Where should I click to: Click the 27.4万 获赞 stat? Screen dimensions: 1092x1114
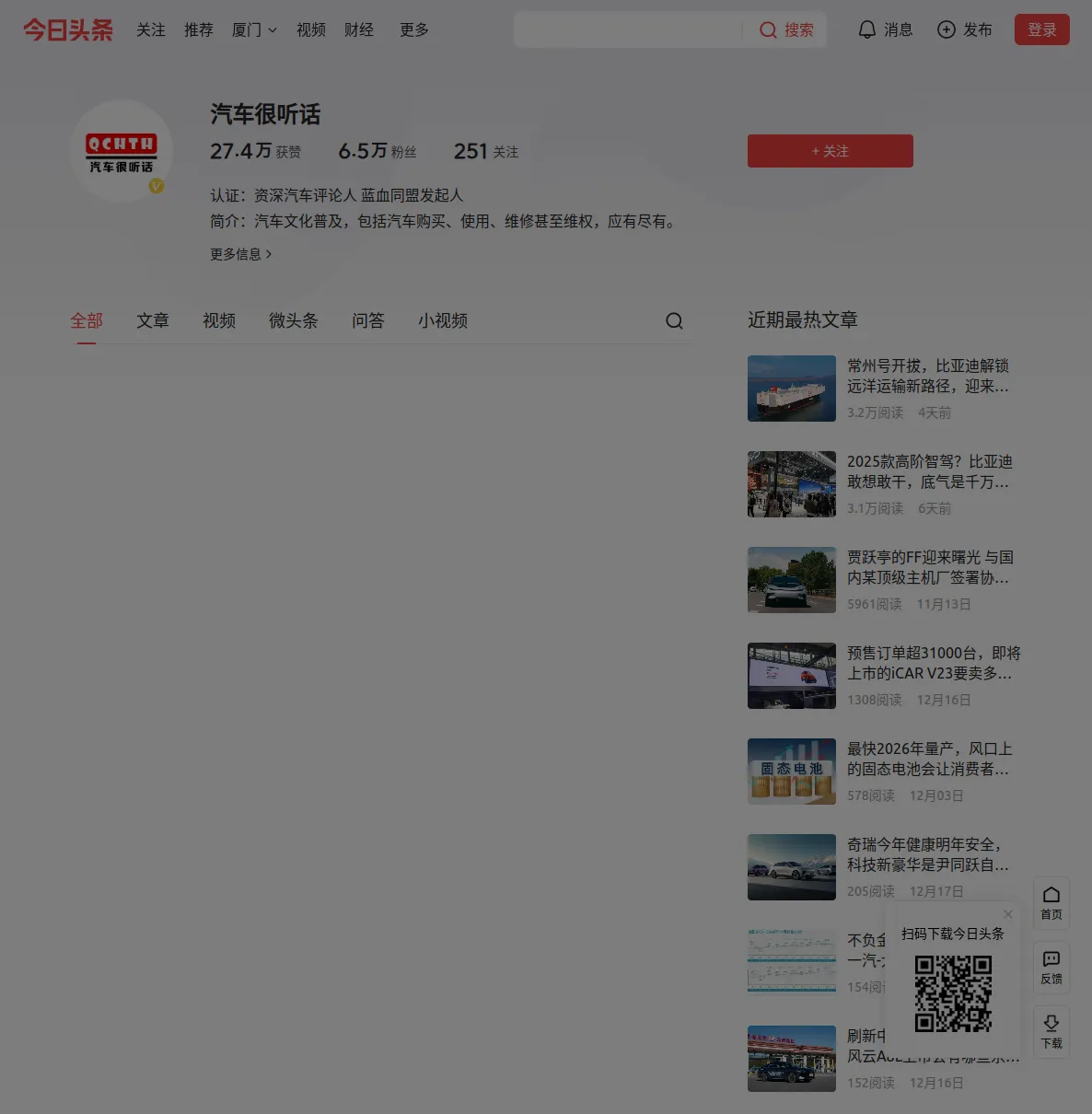coord(256,151)
